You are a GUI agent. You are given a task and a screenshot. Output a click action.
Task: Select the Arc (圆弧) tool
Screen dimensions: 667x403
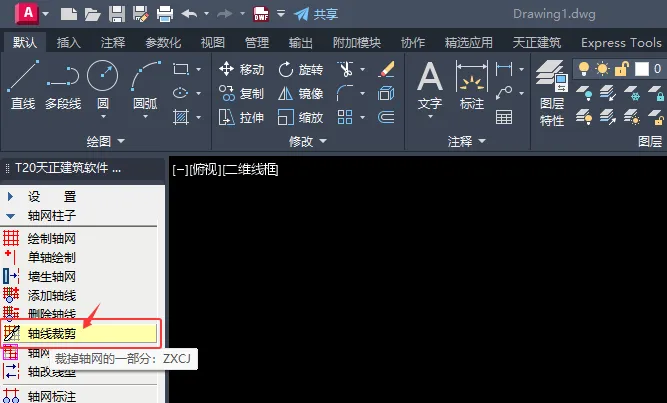click(145, 87)
